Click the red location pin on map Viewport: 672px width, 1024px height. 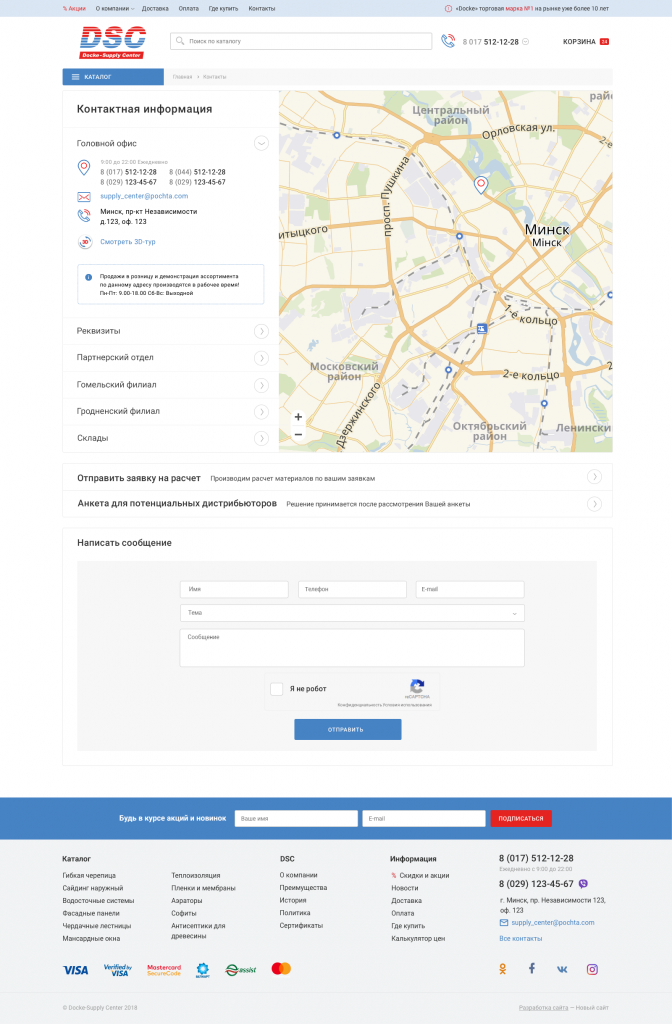click(x=481, y=185)
